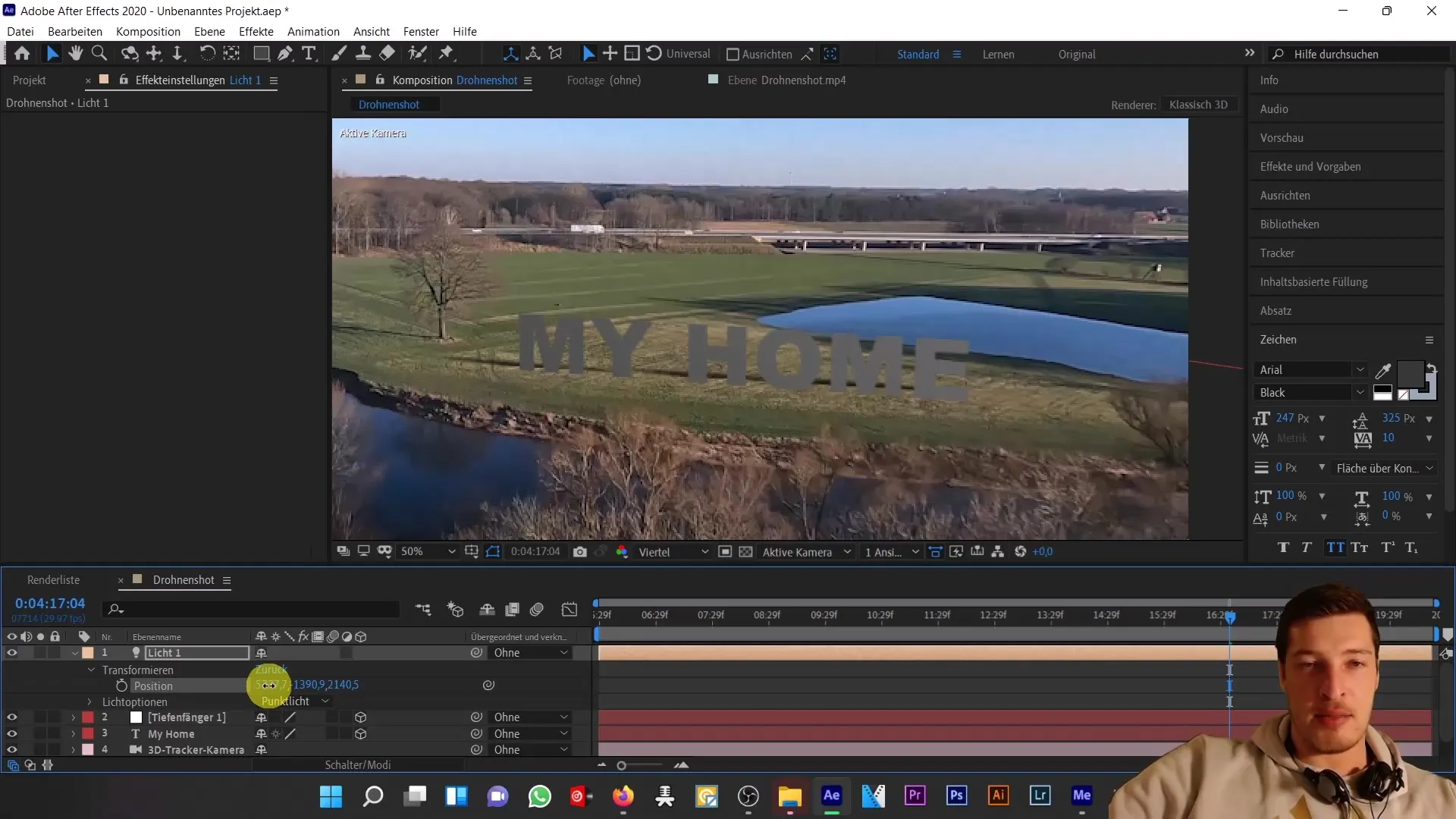Click the rotation tool in toolbar
This screenshot has height=819, width=1456.
tap(205, 54)
